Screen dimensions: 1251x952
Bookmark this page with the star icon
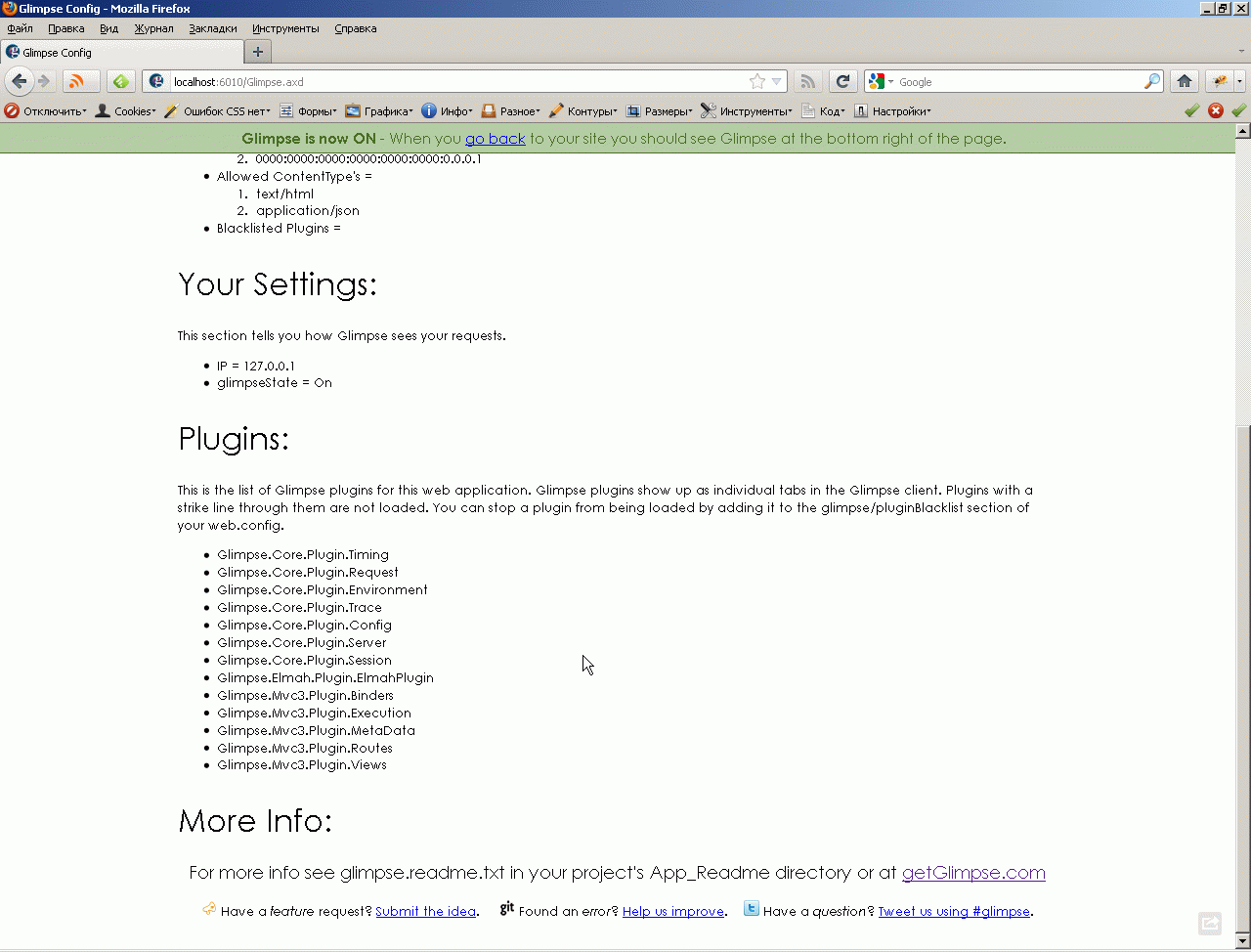pos(757,82)
